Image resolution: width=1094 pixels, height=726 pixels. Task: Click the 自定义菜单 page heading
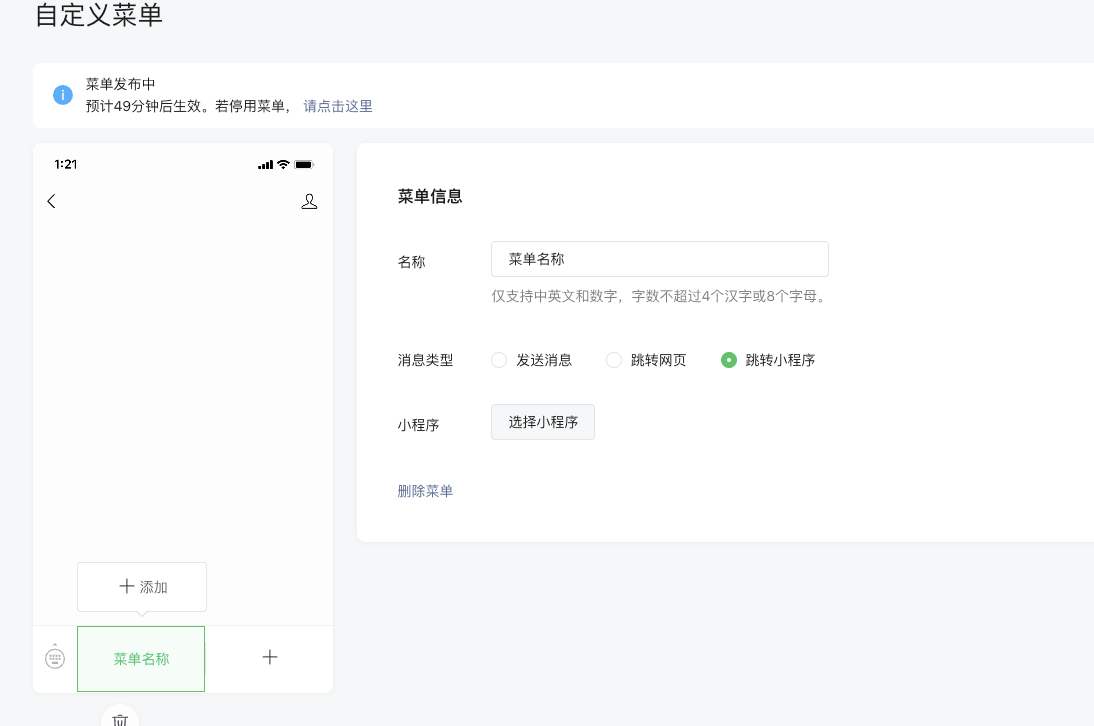[98, 15]
